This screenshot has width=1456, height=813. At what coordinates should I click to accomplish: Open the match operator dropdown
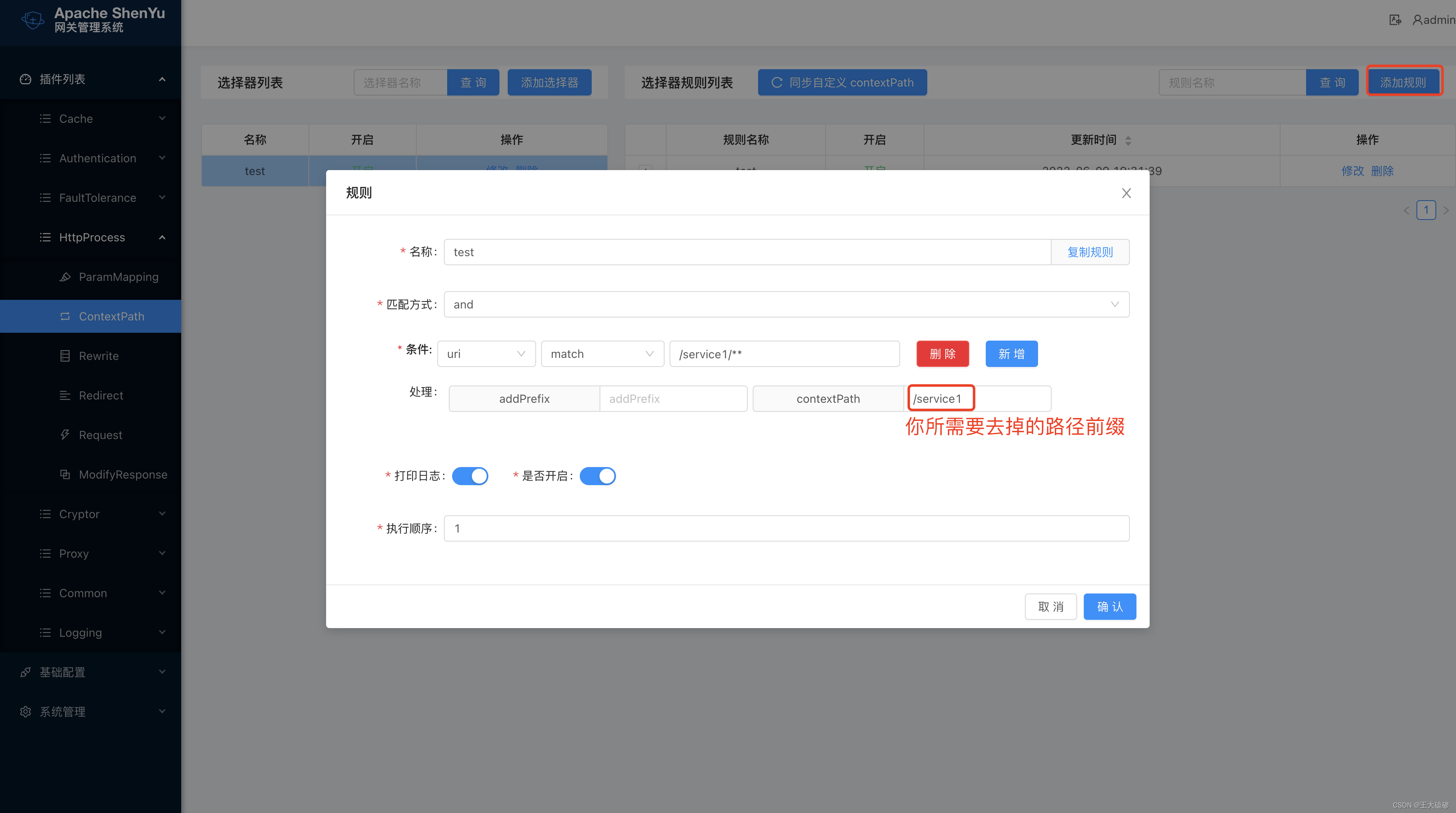point(602,354)
